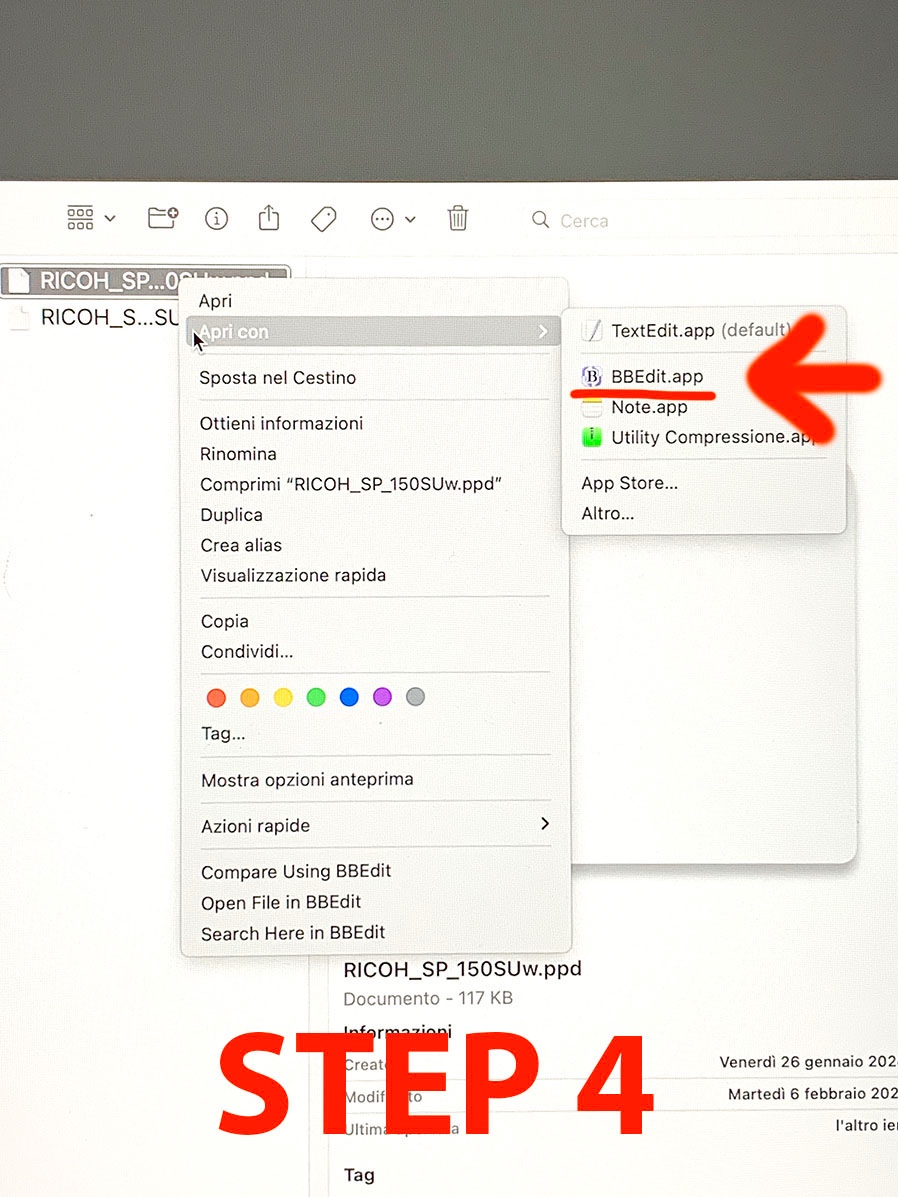Click the Tag toolbar icon
898x1197 pixels.
point(324,220)
